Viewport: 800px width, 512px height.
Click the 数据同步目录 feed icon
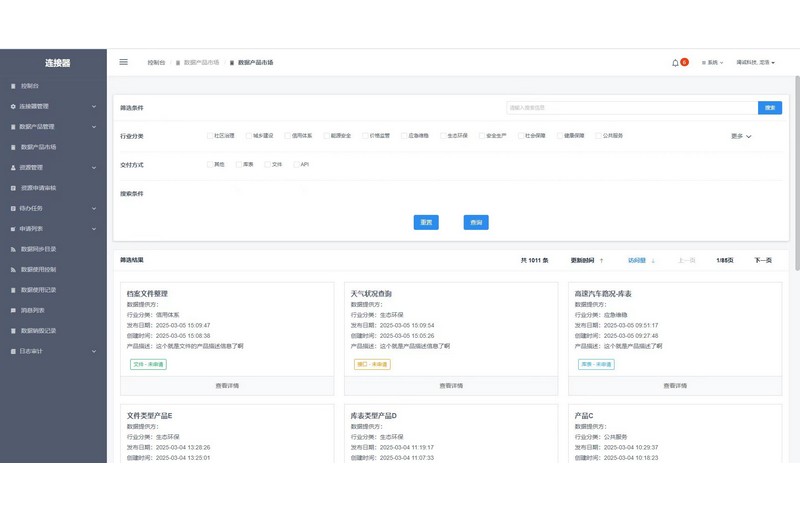tap(13, 249)
